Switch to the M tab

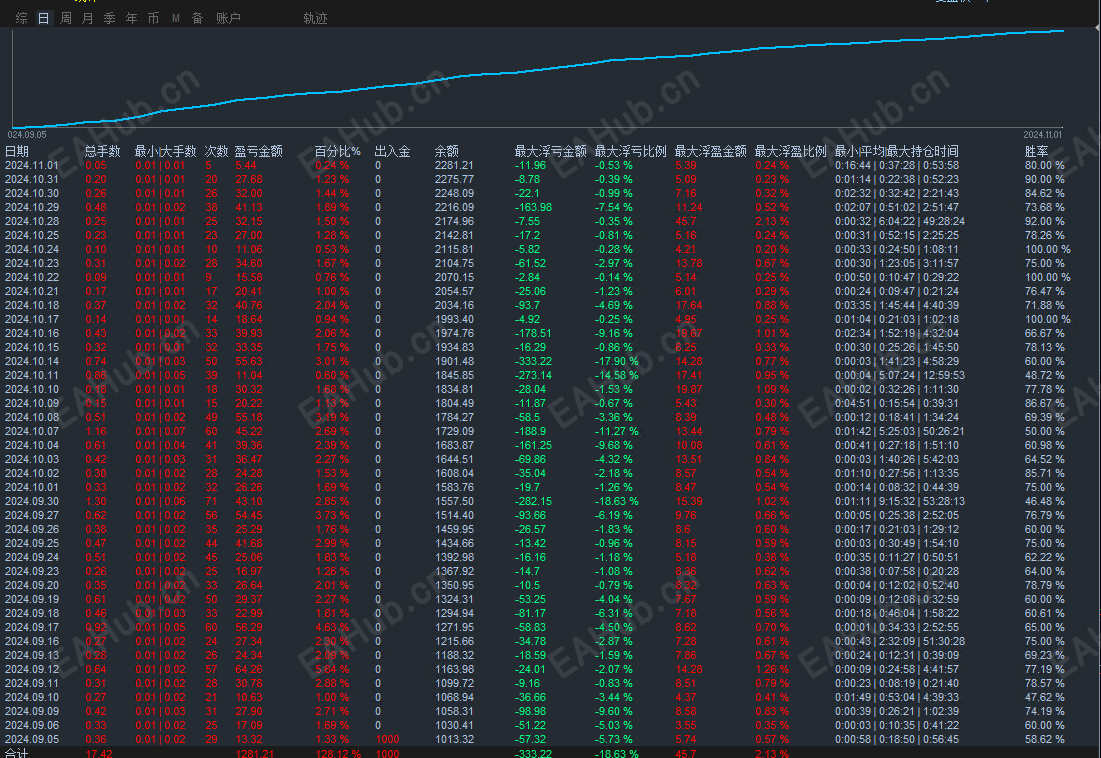176,18
